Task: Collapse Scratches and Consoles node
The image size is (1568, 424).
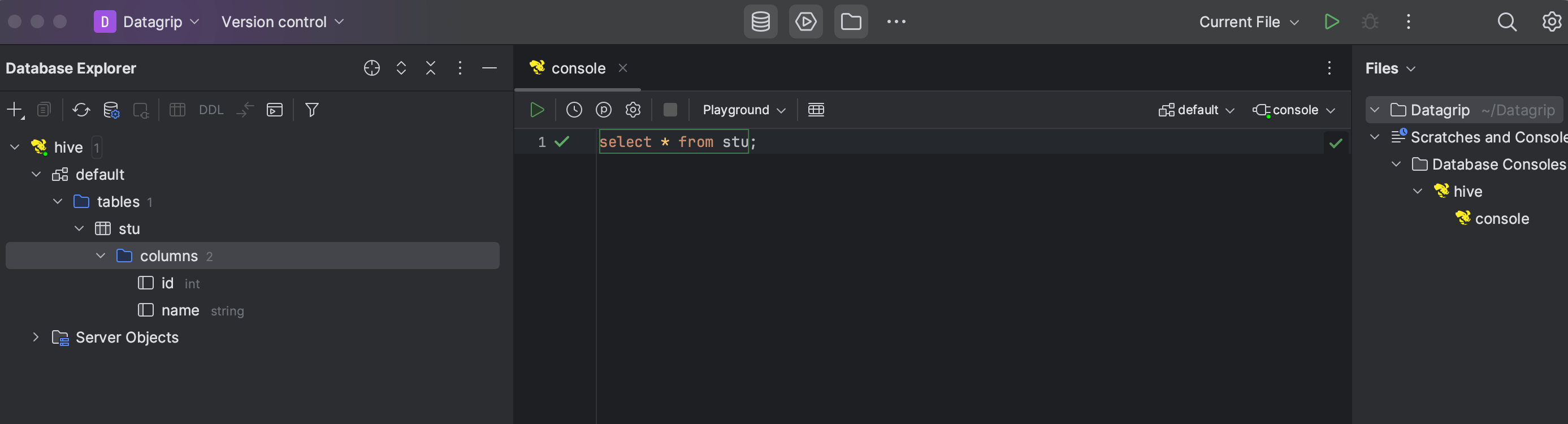Action: point(1375,137)
